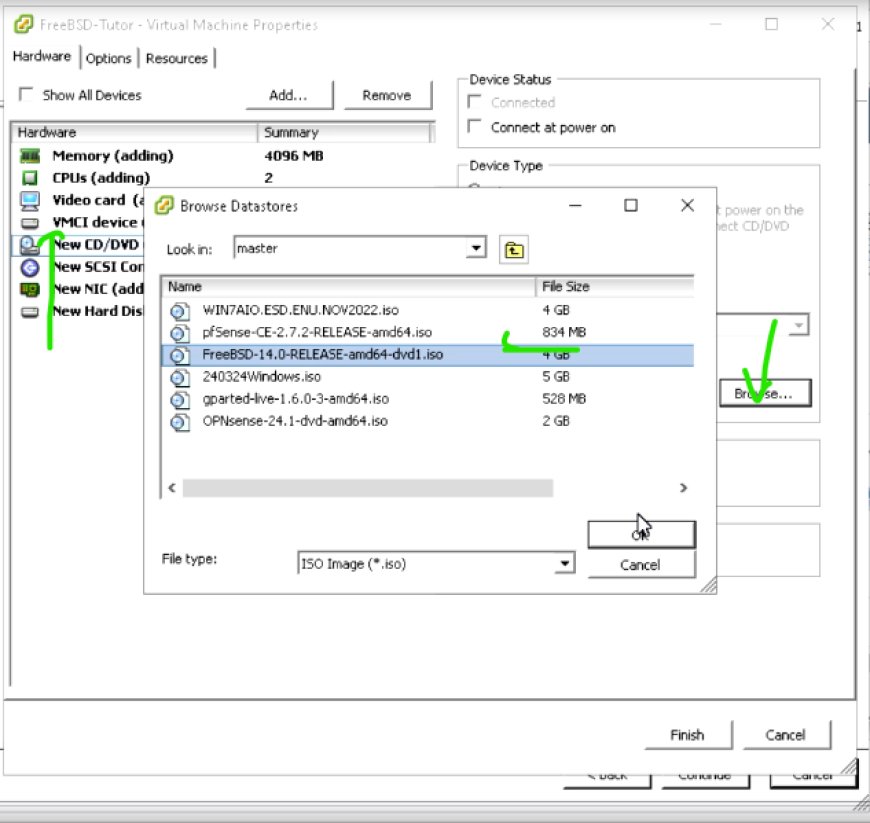Click the 834 MB file size
The image size is (870, 823).
(x=564, y=332)
